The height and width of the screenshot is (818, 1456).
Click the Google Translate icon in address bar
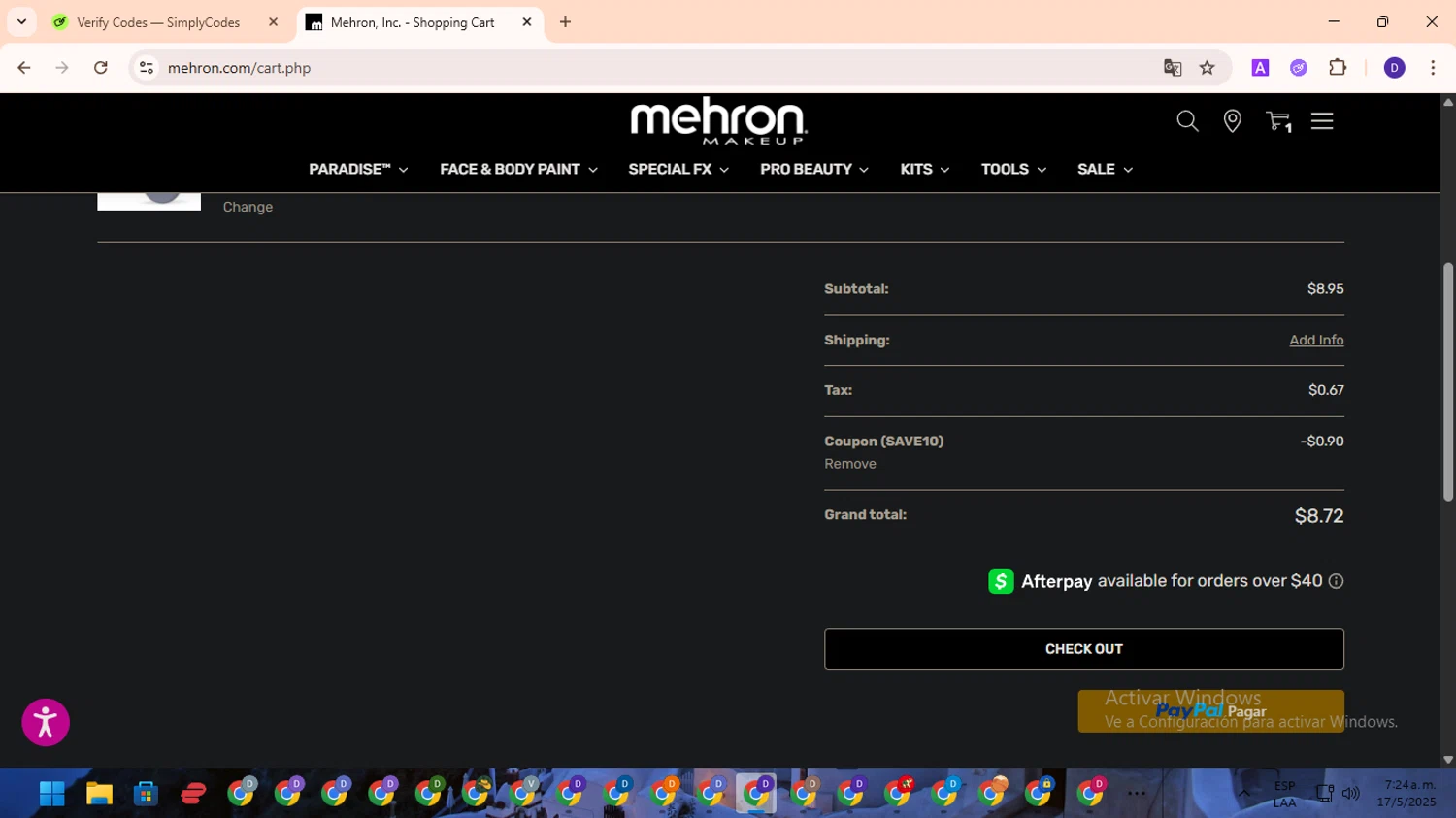click(x=1173, y=68)
